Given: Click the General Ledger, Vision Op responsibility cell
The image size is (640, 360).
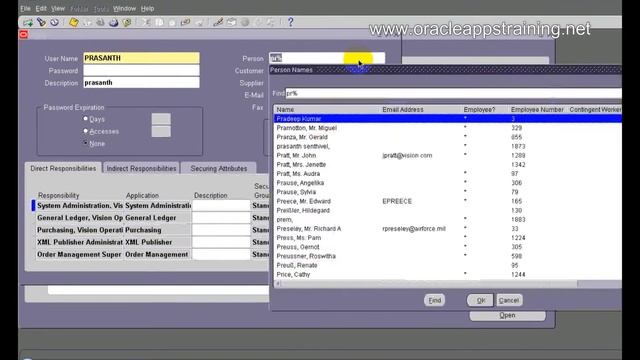Looking at the screenshot, I should (x=80, y=218).
